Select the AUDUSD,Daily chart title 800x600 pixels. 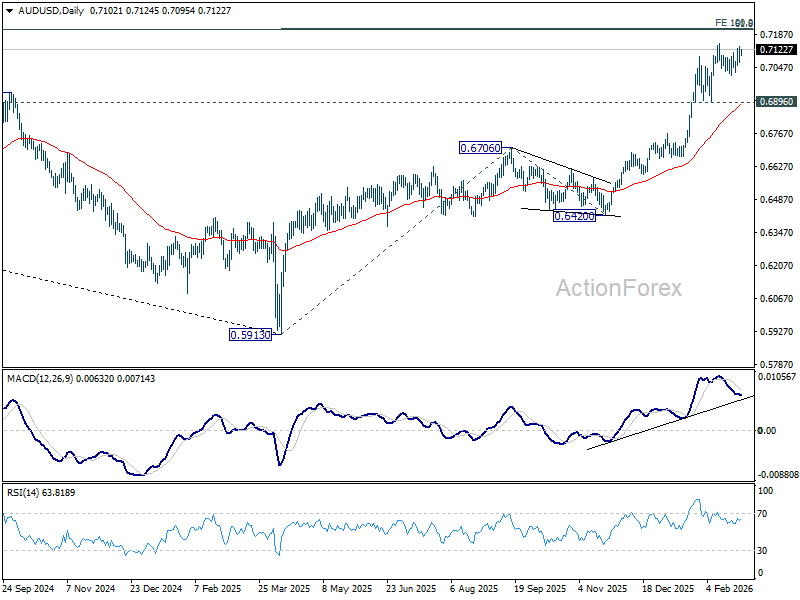(51, 11)
